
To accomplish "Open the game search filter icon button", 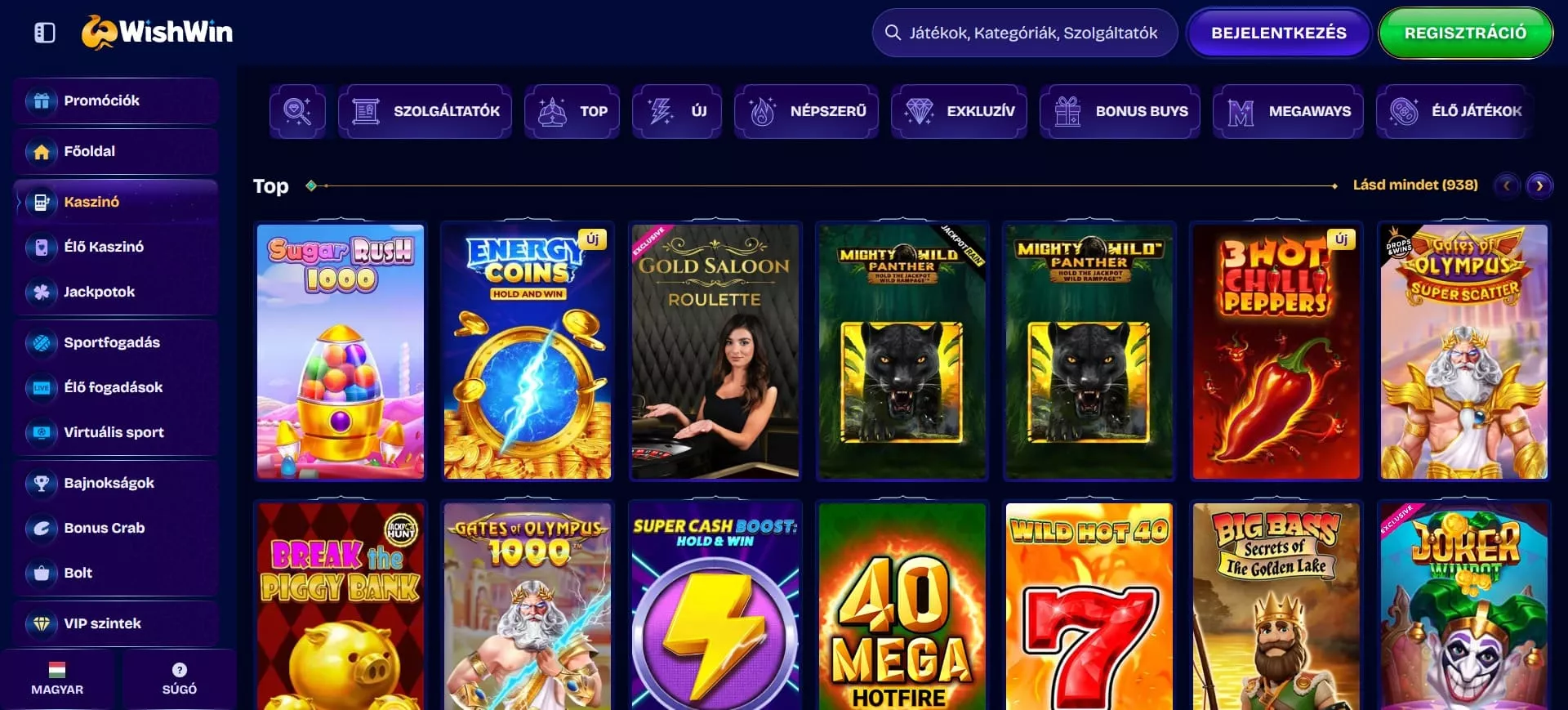I will [297, 111].
